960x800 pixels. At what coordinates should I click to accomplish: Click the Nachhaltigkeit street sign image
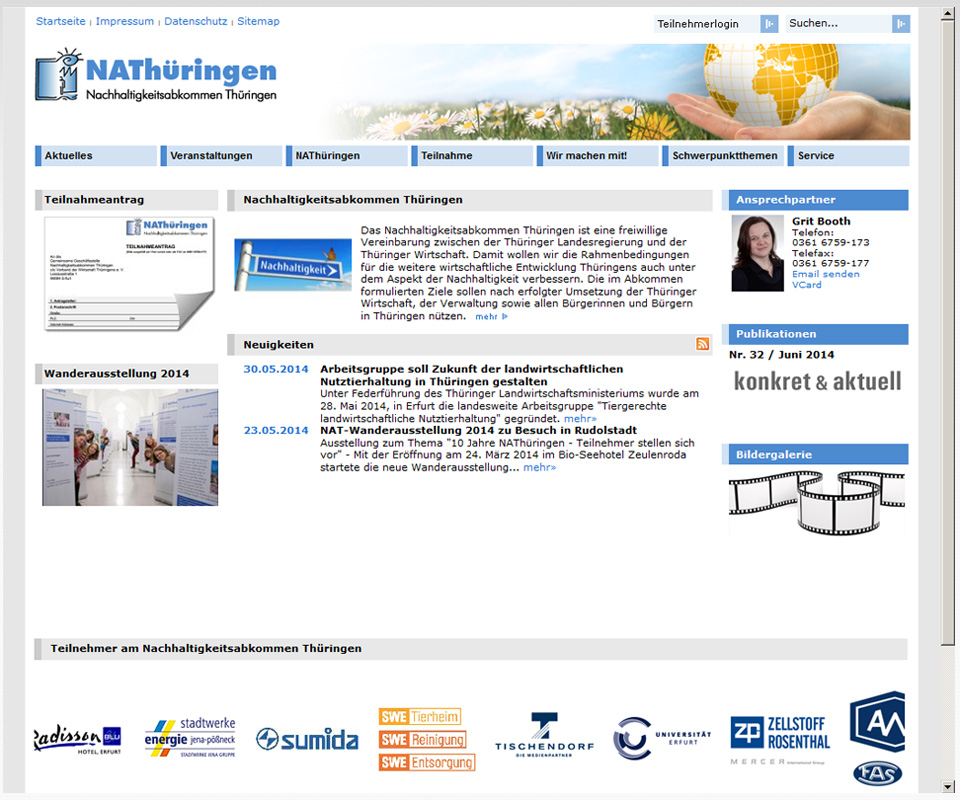coord(293,264)
